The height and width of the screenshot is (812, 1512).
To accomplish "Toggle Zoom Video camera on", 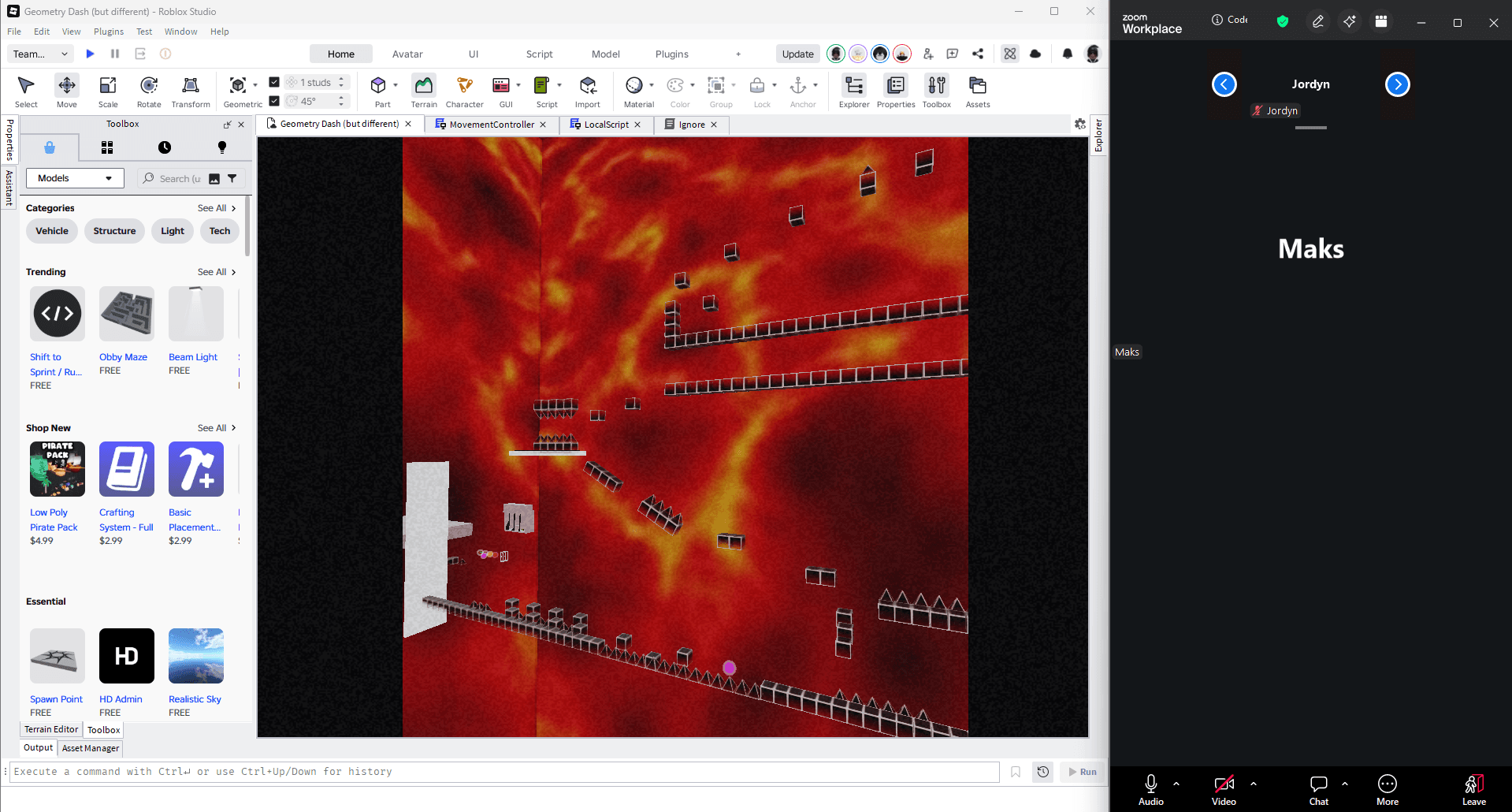I will [1224, 789].
